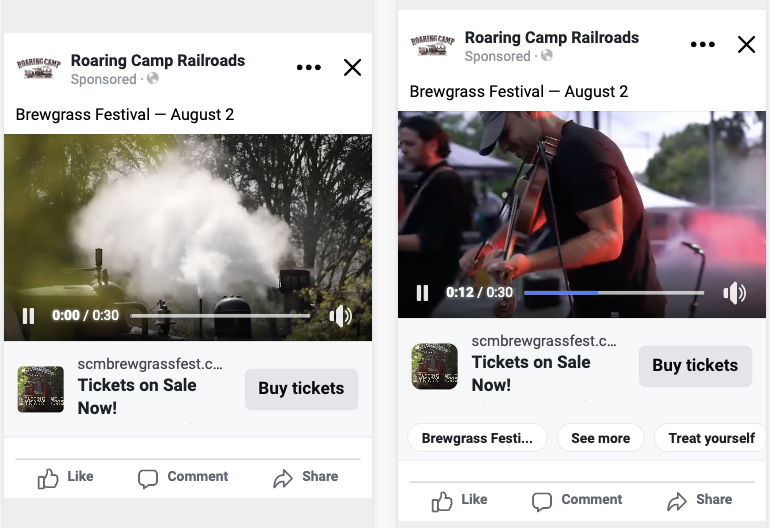Open three-dot options menu on left ad
Viewport: 770px width, 528px height.
[309, 67]
